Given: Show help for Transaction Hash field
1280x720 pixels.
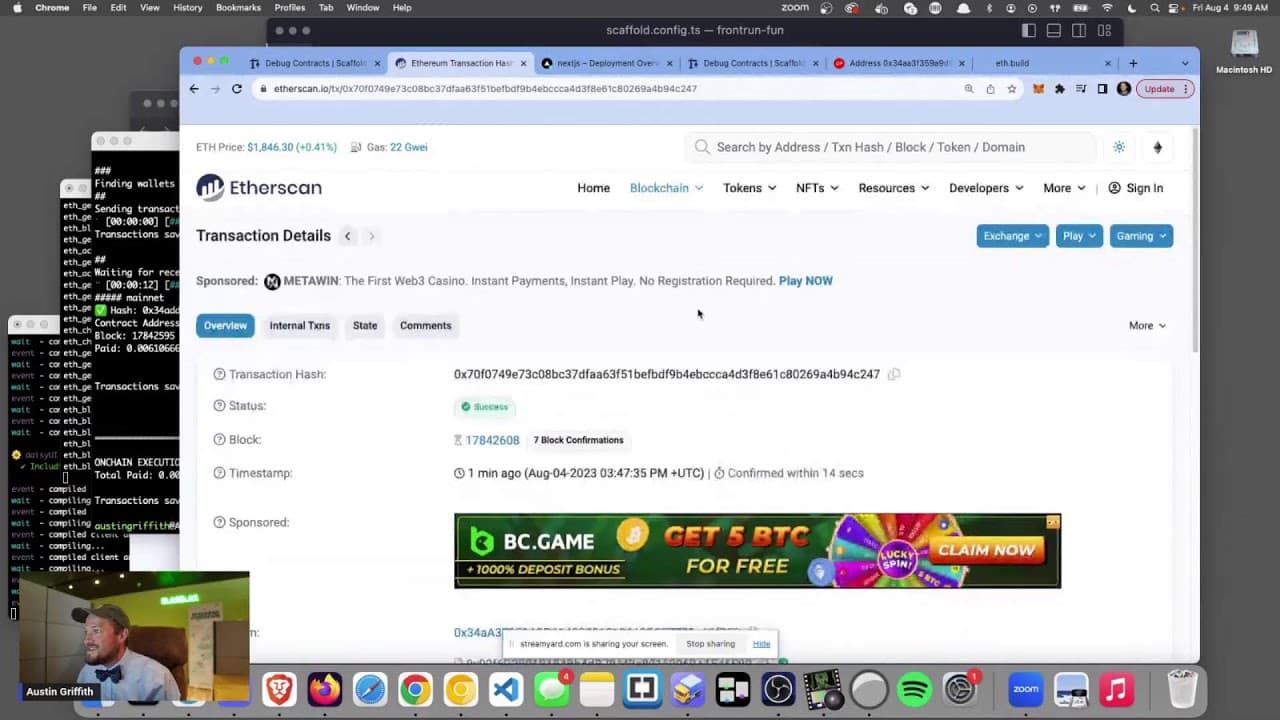Looking at the screenshot, I should [219, 374].
